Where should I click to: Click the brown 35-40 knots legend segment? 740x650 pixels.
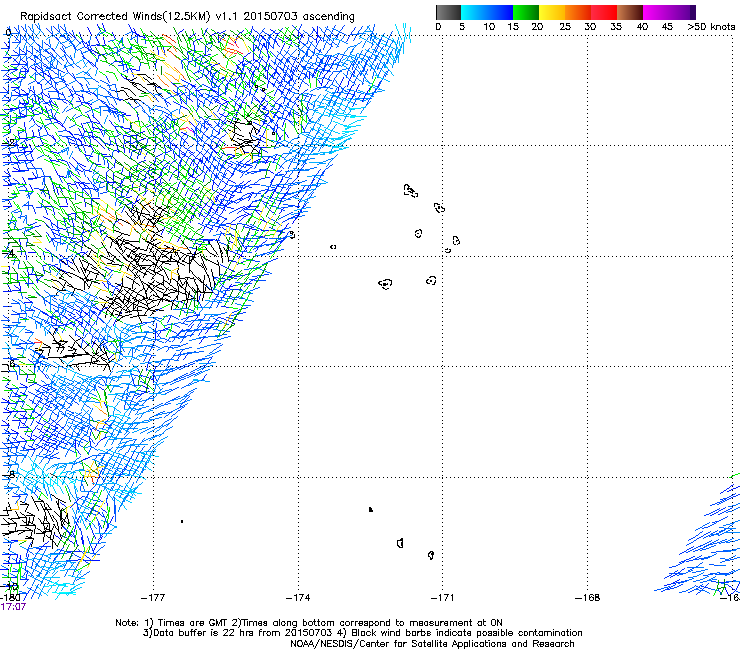coord(630,12)
